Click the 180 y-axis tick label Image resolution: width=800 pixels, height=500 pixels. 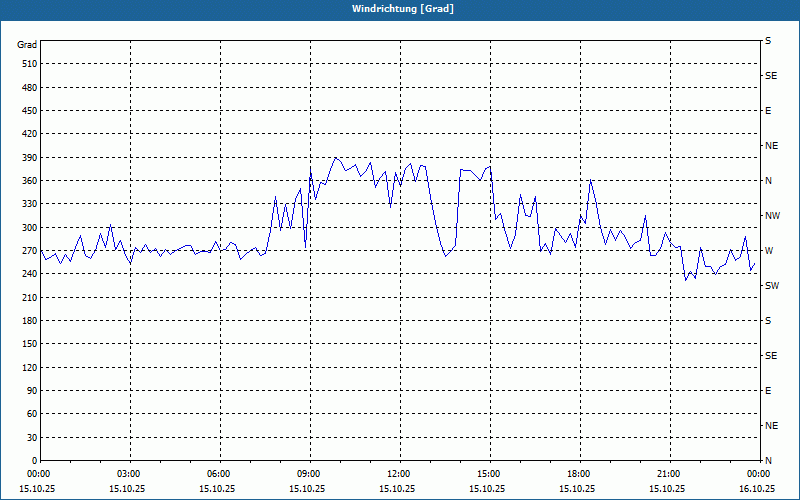click(x=29, y=320)
